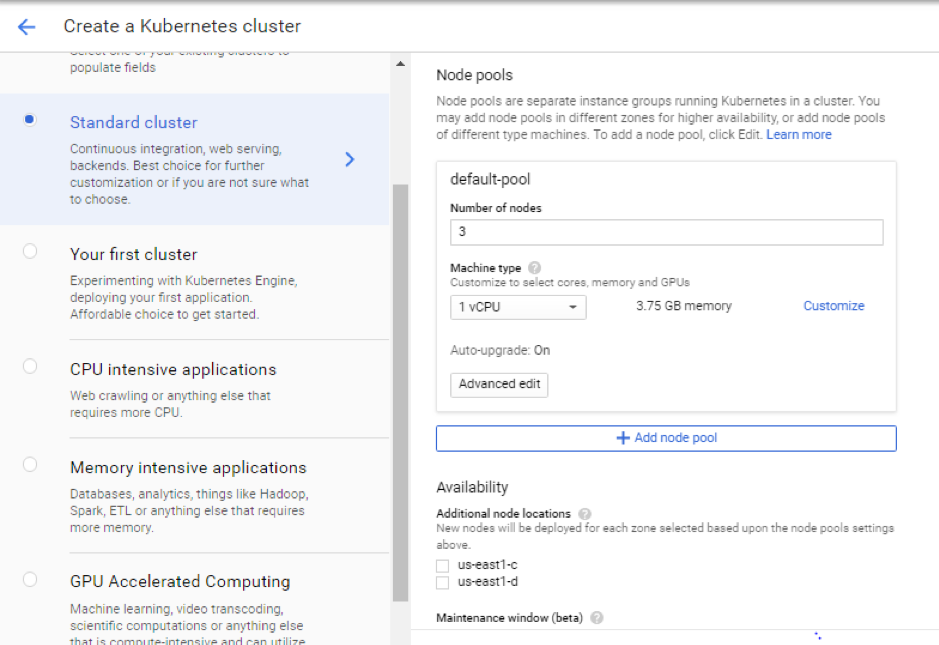This screenshot has width=939, height=645.
Task: Choose CPU intensive applications radio button
Action: (x=30, y=367)
